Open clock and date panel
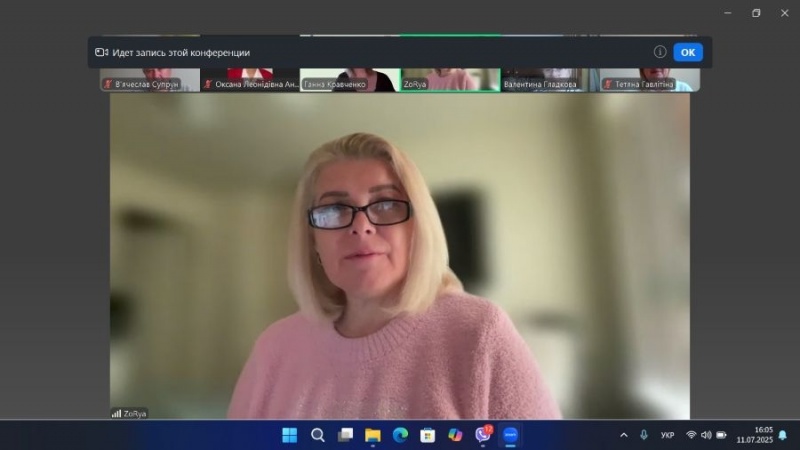 point(754,435)
